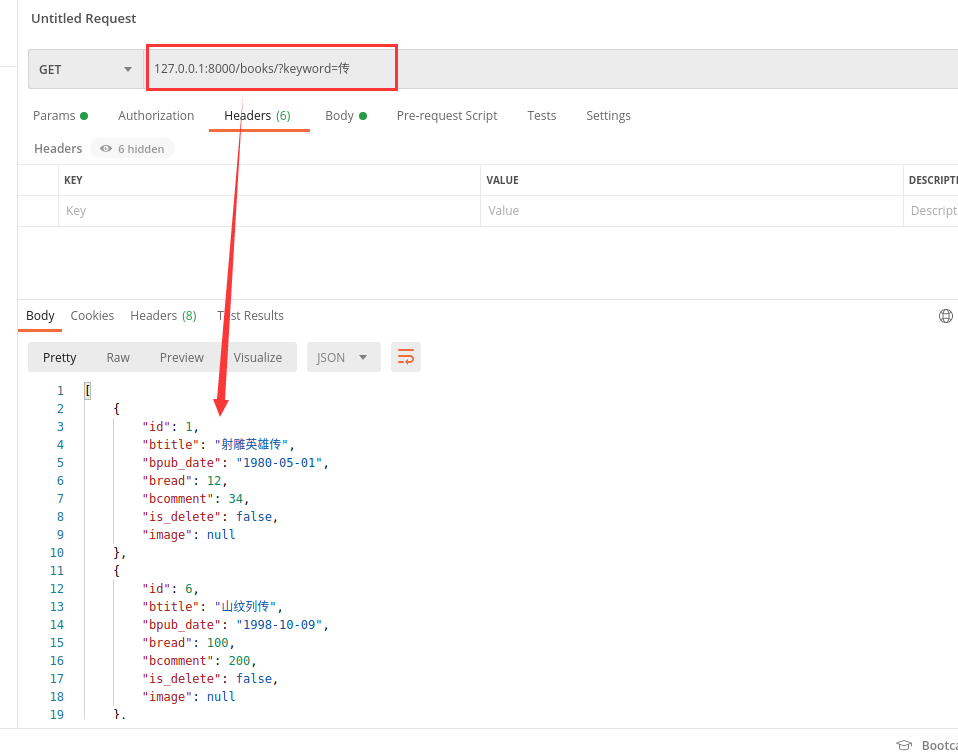Image resolution: width=958 pixels, height=756 pixels.
Task: Switch to the Authorization tab
Action: 156,116
